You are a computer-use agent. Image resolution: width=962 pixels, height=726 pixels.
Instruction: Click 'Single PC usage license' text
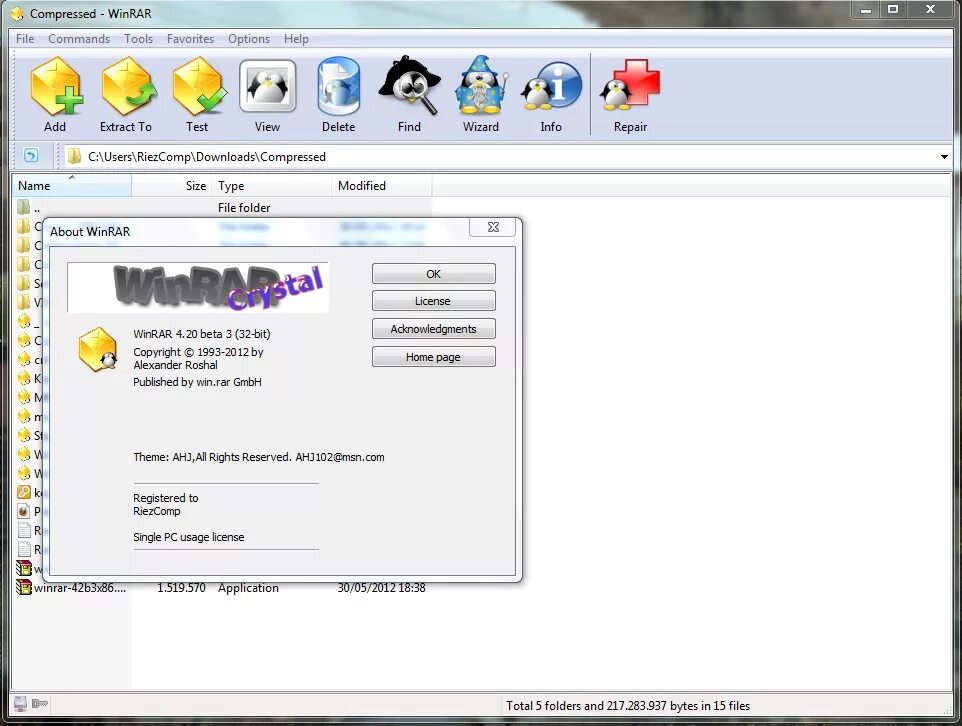188,537
